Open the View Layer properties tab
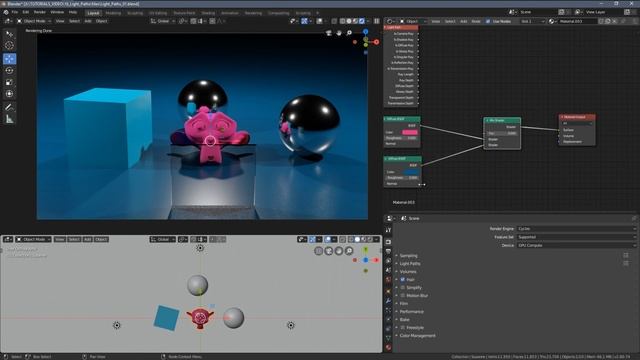Image resolution: width=640 pixels, height=360 pixels. [388, 261]
